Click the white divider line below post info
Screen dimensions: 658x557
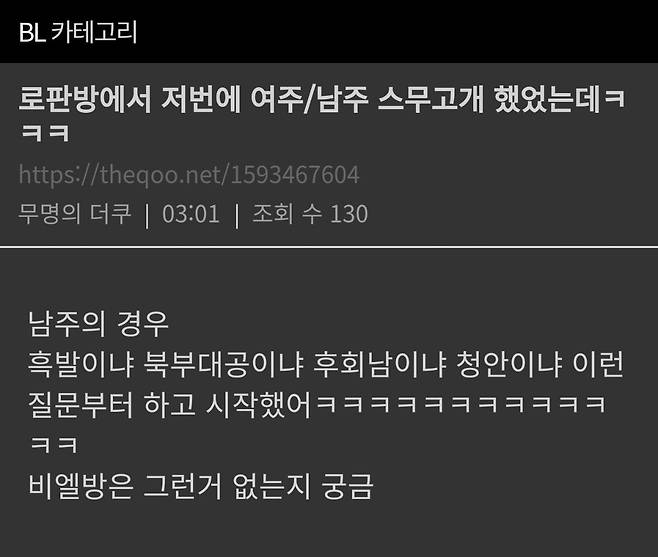tap(329, 247)
